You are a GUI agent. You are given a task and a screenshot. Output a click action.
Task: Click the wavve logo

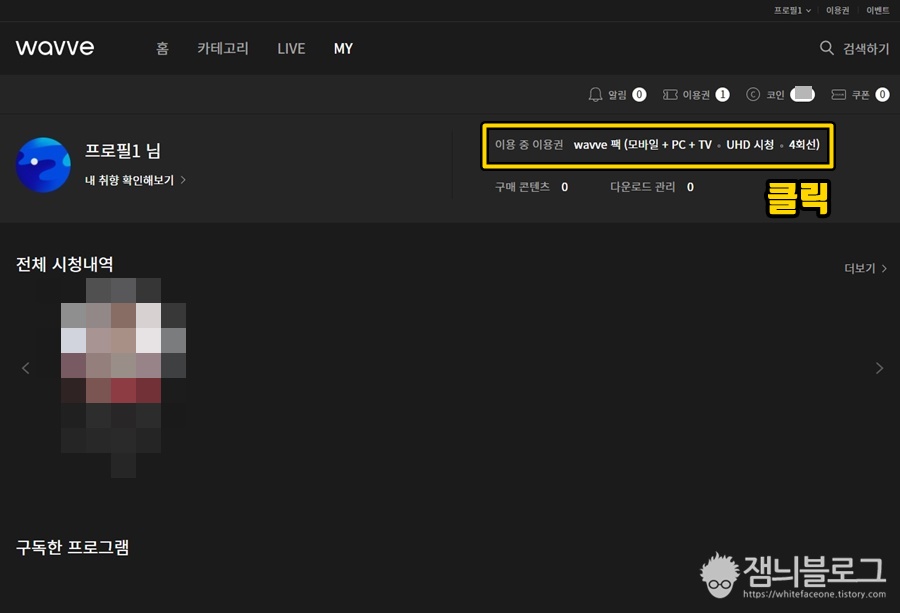tap(55, 48)
